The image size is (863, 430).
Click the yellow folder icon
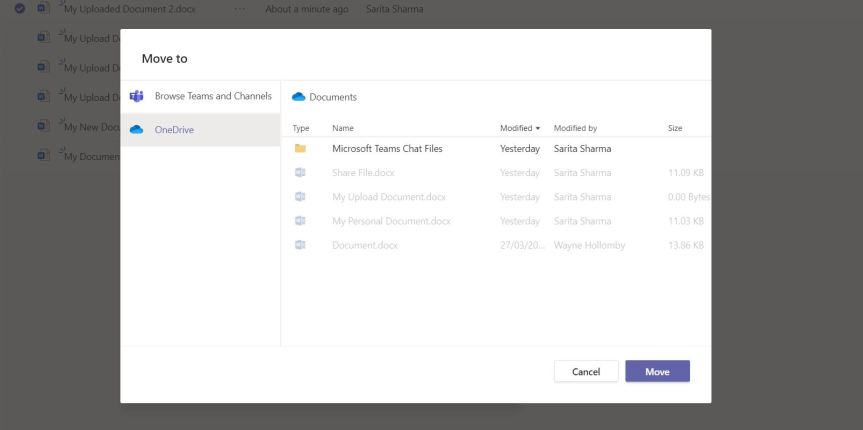pos(299,148)
